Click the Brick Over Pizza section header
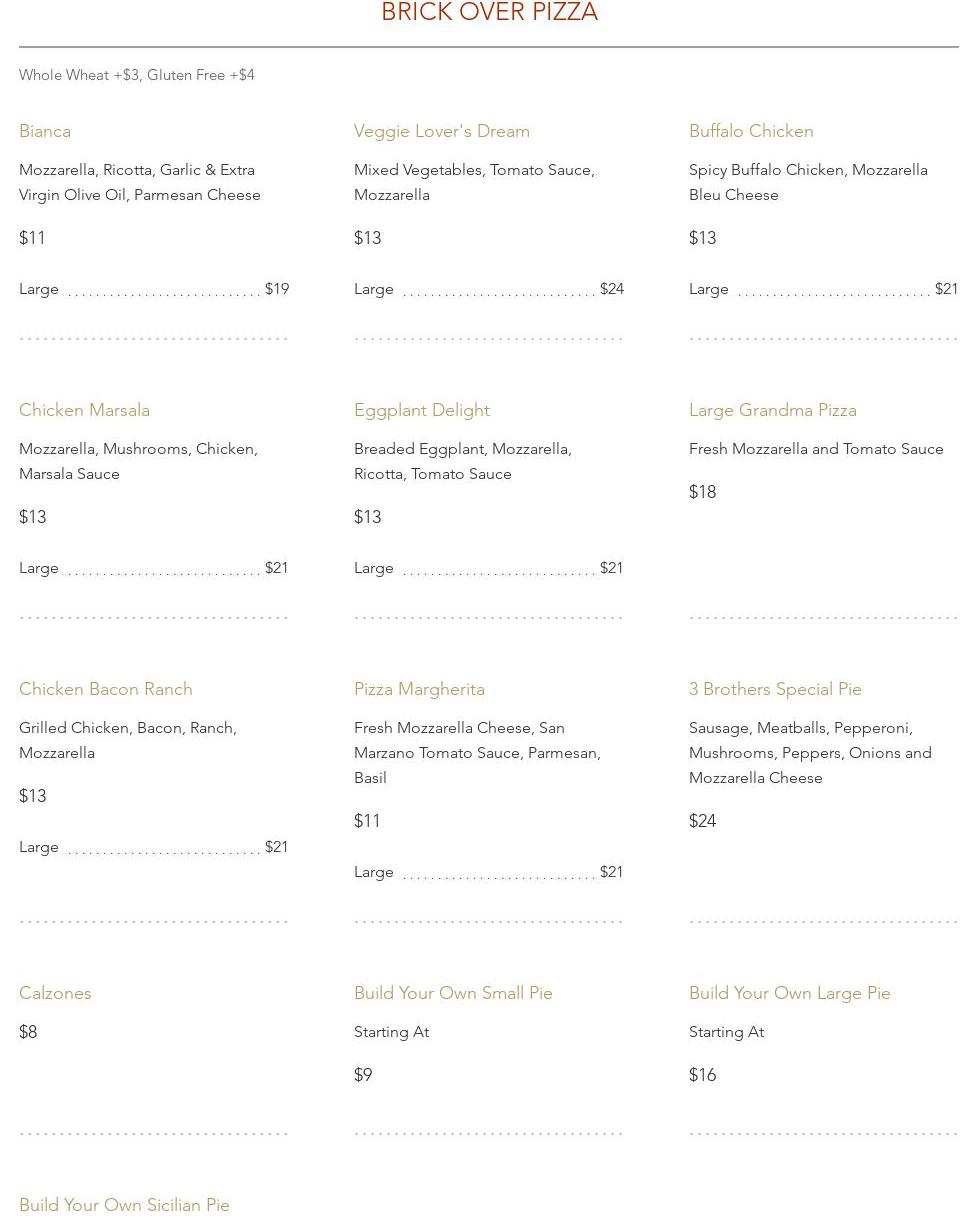This screenshot has width=979, height=1229. point(489,13)
